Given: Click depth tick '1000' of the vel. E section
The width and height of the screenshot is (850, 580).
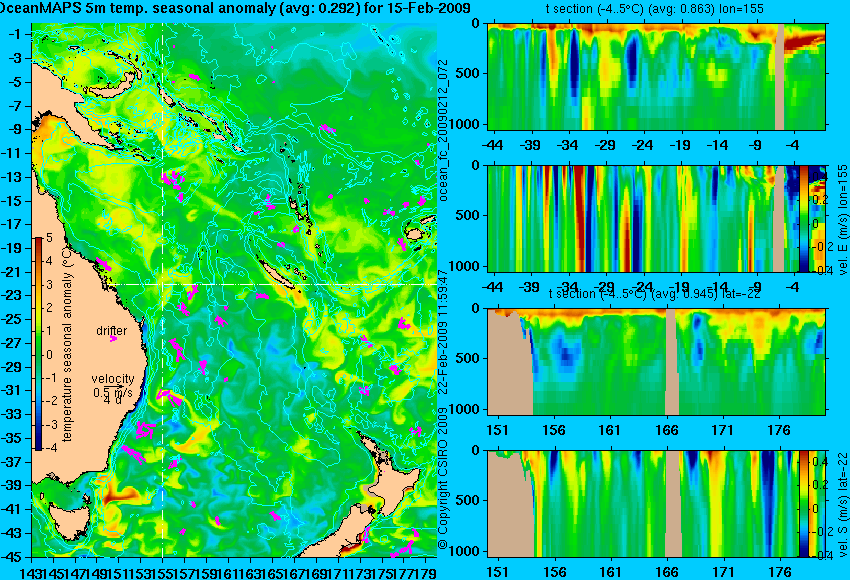Looking at the screenshot, I should (465, 266).
